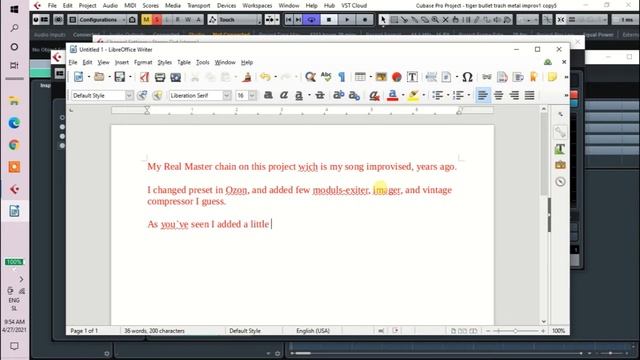Toggle Align Left button
The width and height of the screenshot is (640, 360).
482,96
